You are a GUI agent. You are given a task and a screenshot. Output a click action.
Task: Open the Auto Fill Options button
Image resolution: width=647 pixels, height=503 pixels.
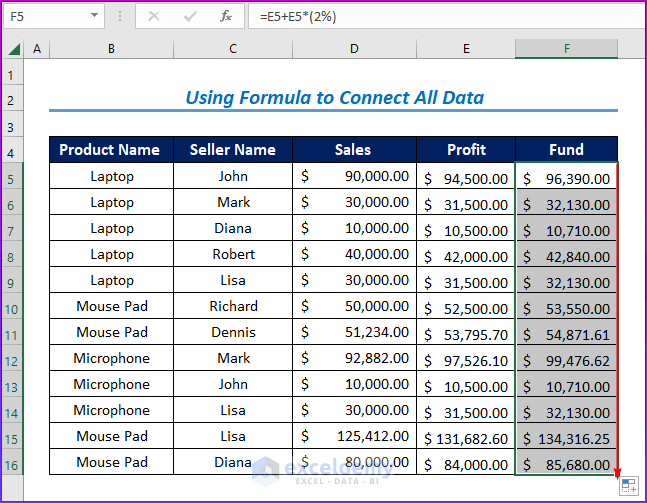tap(629, 486)
